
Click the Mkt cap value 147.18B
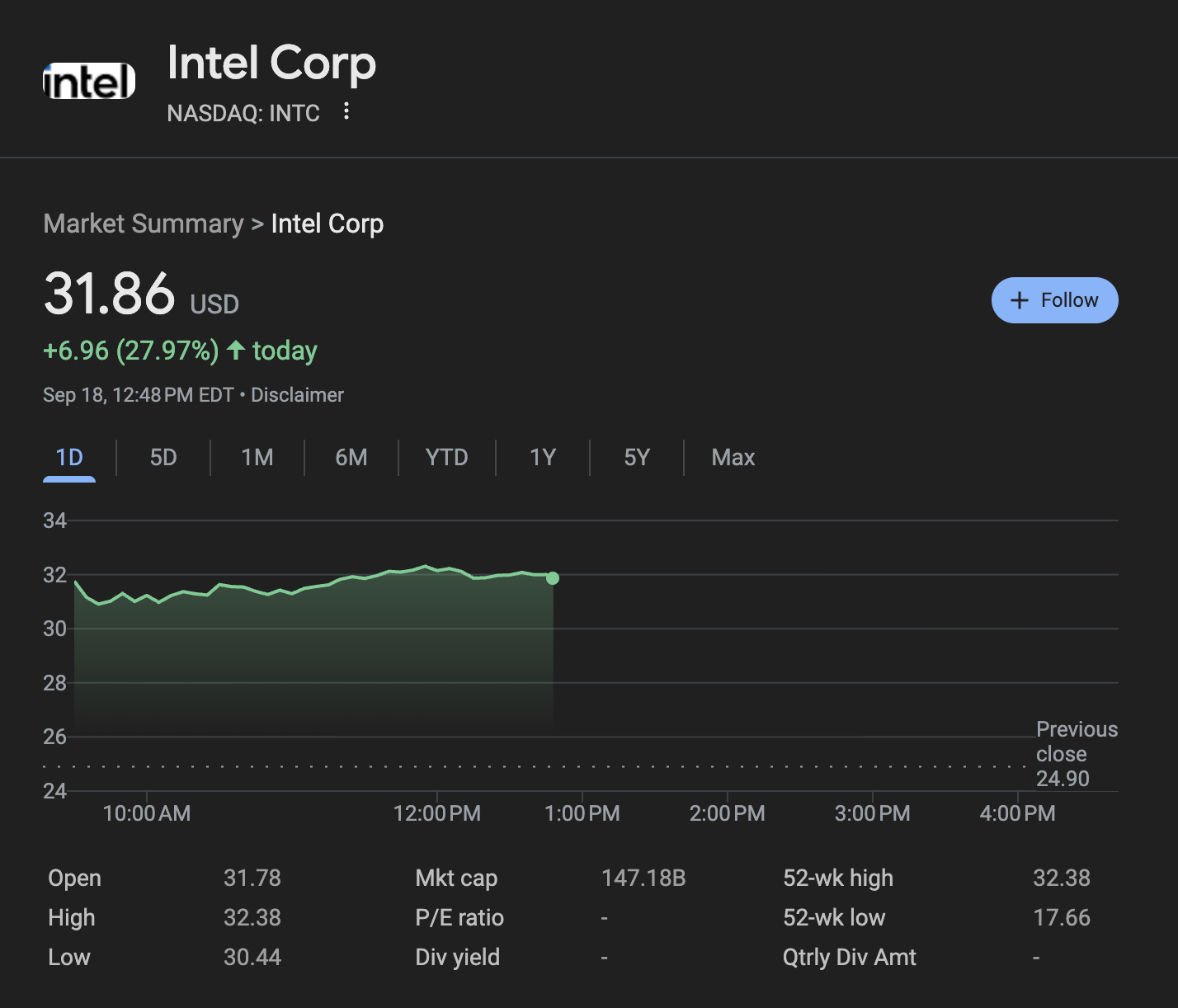643,878
